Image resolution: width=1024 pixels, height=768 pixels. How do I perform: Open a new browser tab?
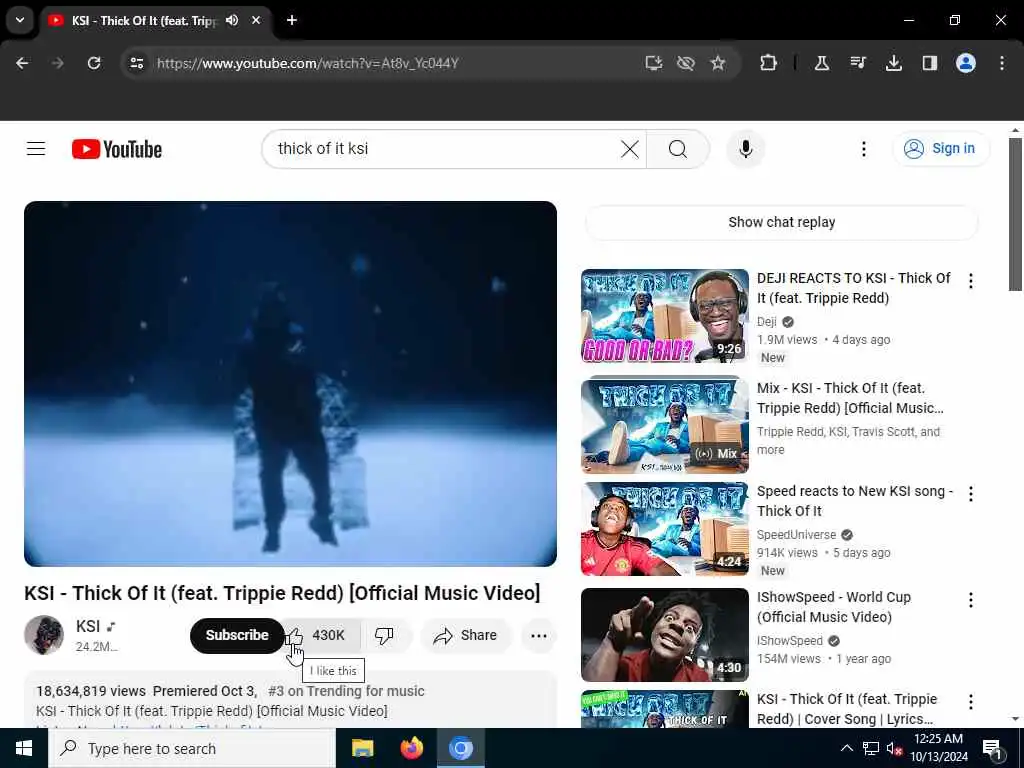click(292, 20)
